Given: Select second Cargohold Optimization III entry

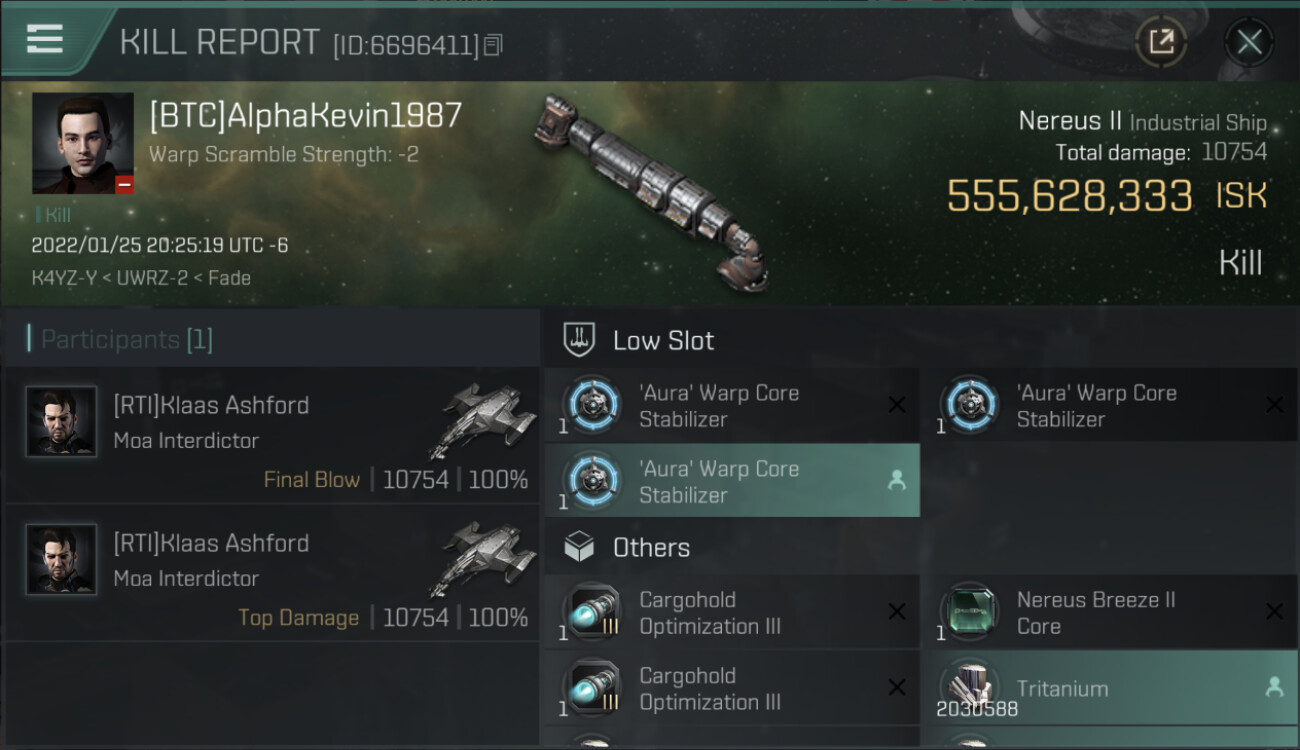Looking at the screenshot, I should pyautogui.click(x=732, y=688).
